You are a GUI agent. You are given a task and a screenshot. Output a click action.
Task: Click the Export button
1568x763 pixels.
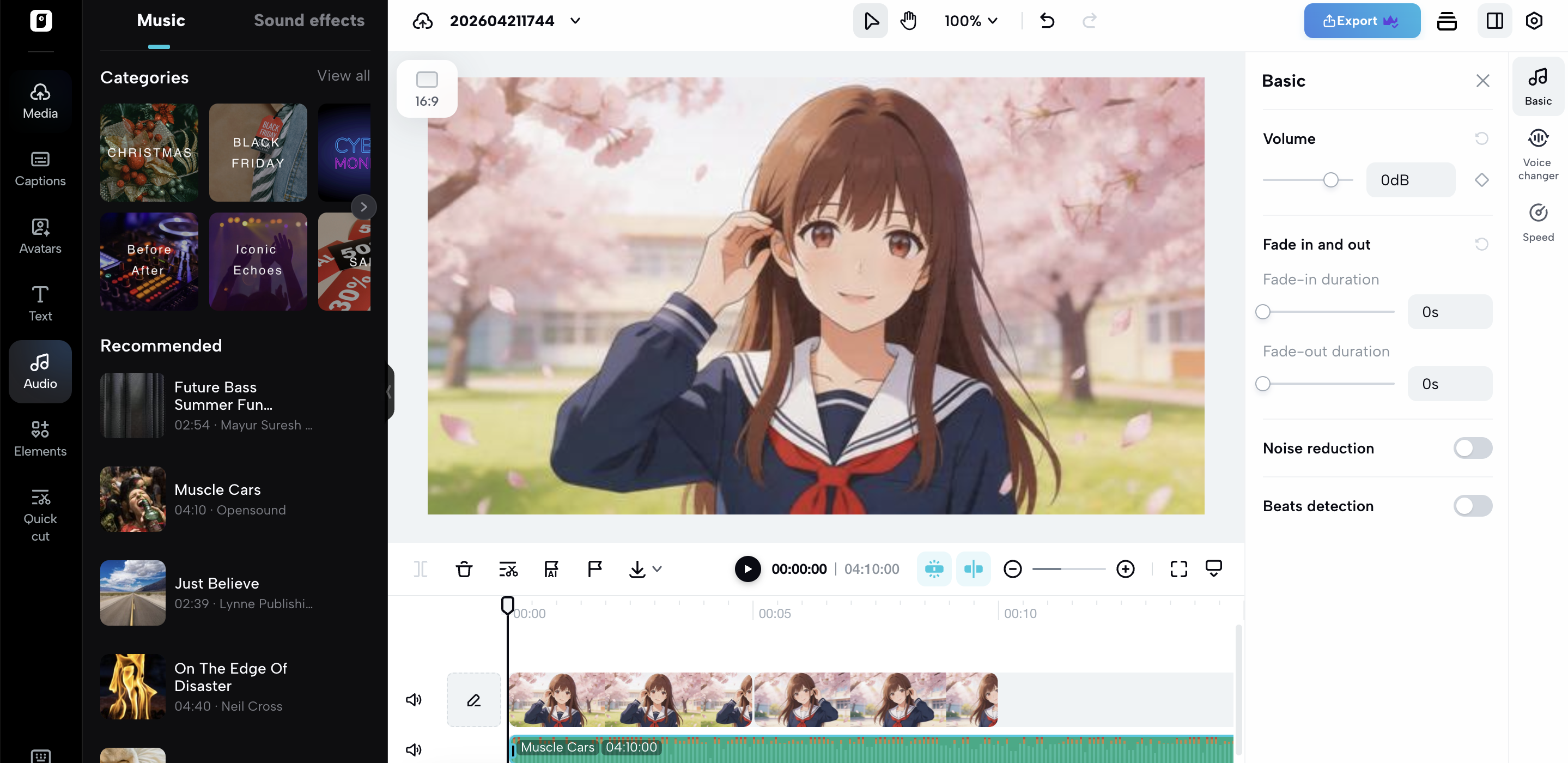[x=1362, y=20]
